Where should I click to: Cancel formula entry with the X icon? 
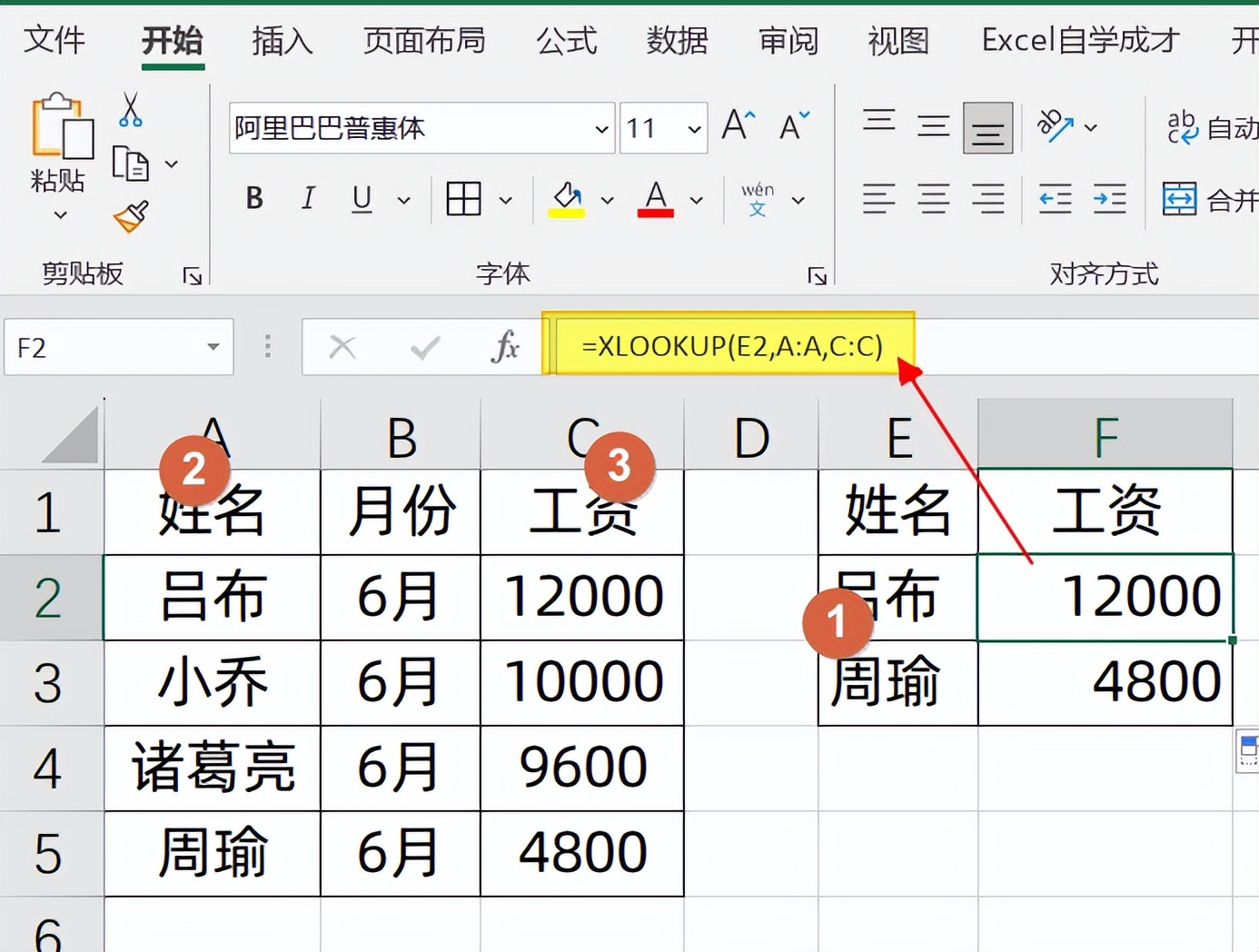(342, 347)
